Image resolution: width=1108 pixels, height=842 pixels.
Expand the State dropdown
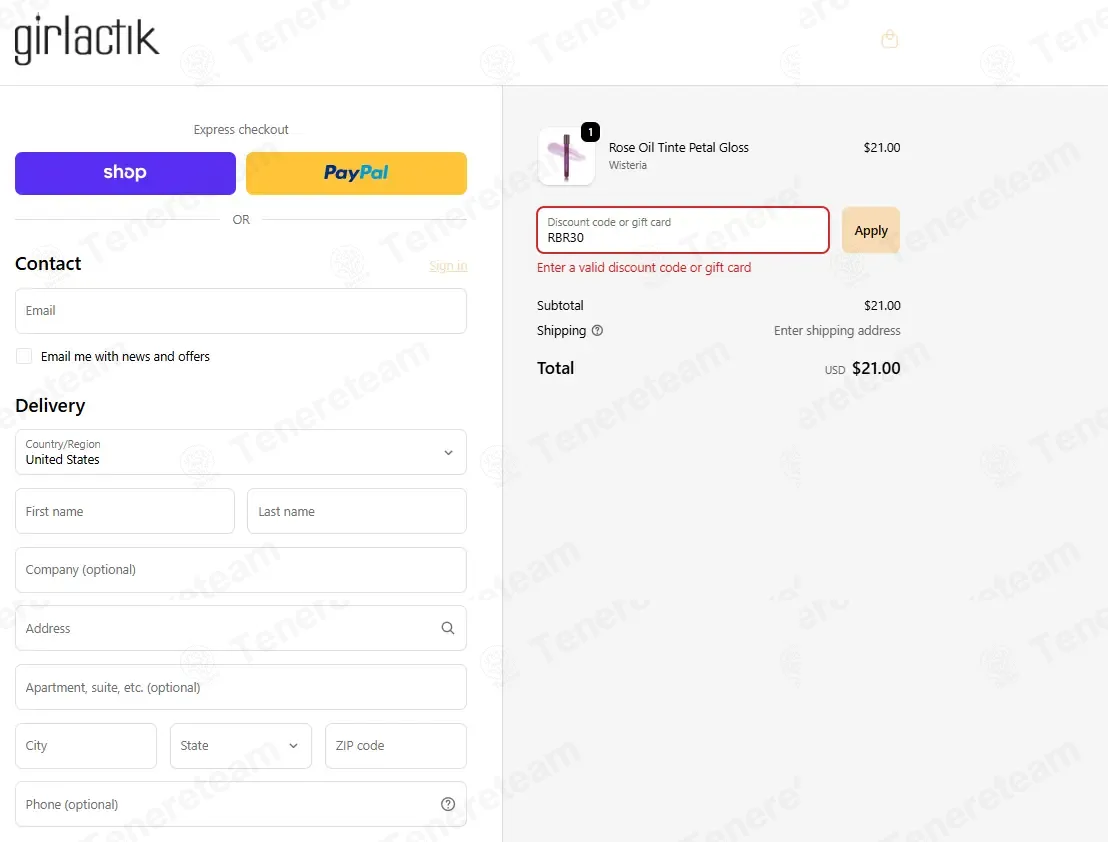(x=241, y=746)
